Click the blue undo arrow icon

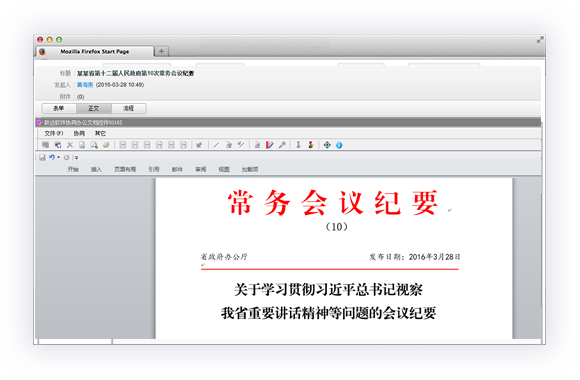click(x=52, y=157)
